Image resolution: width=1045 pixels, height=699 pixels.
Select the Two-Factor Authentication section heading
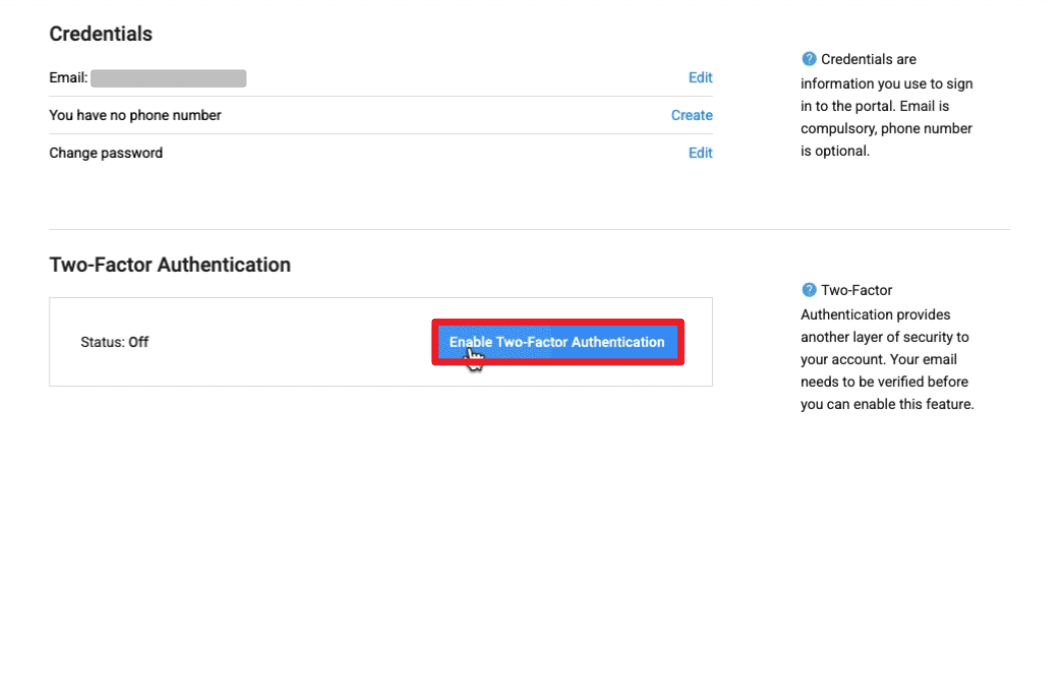point(170,265)
